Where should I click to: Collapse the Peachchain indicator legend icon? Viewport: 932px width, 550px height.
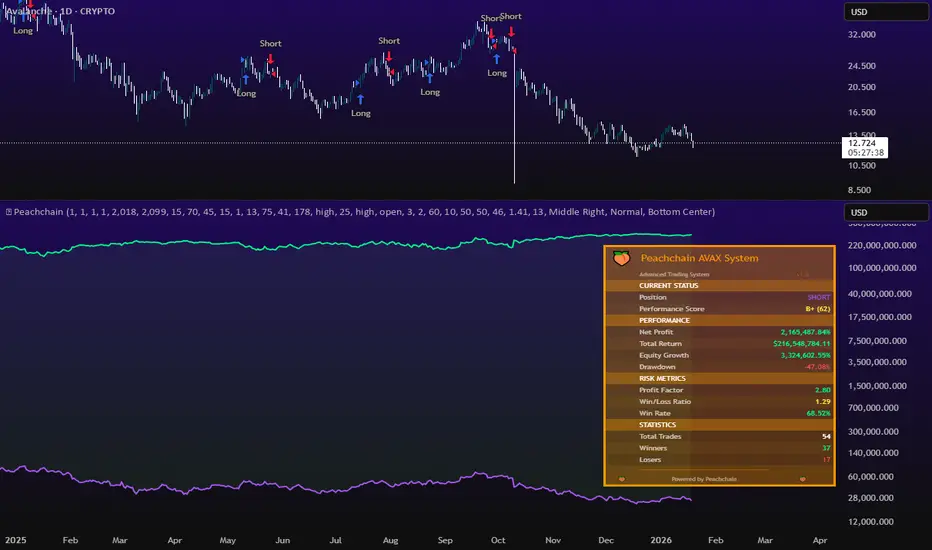tap(8, 212)
